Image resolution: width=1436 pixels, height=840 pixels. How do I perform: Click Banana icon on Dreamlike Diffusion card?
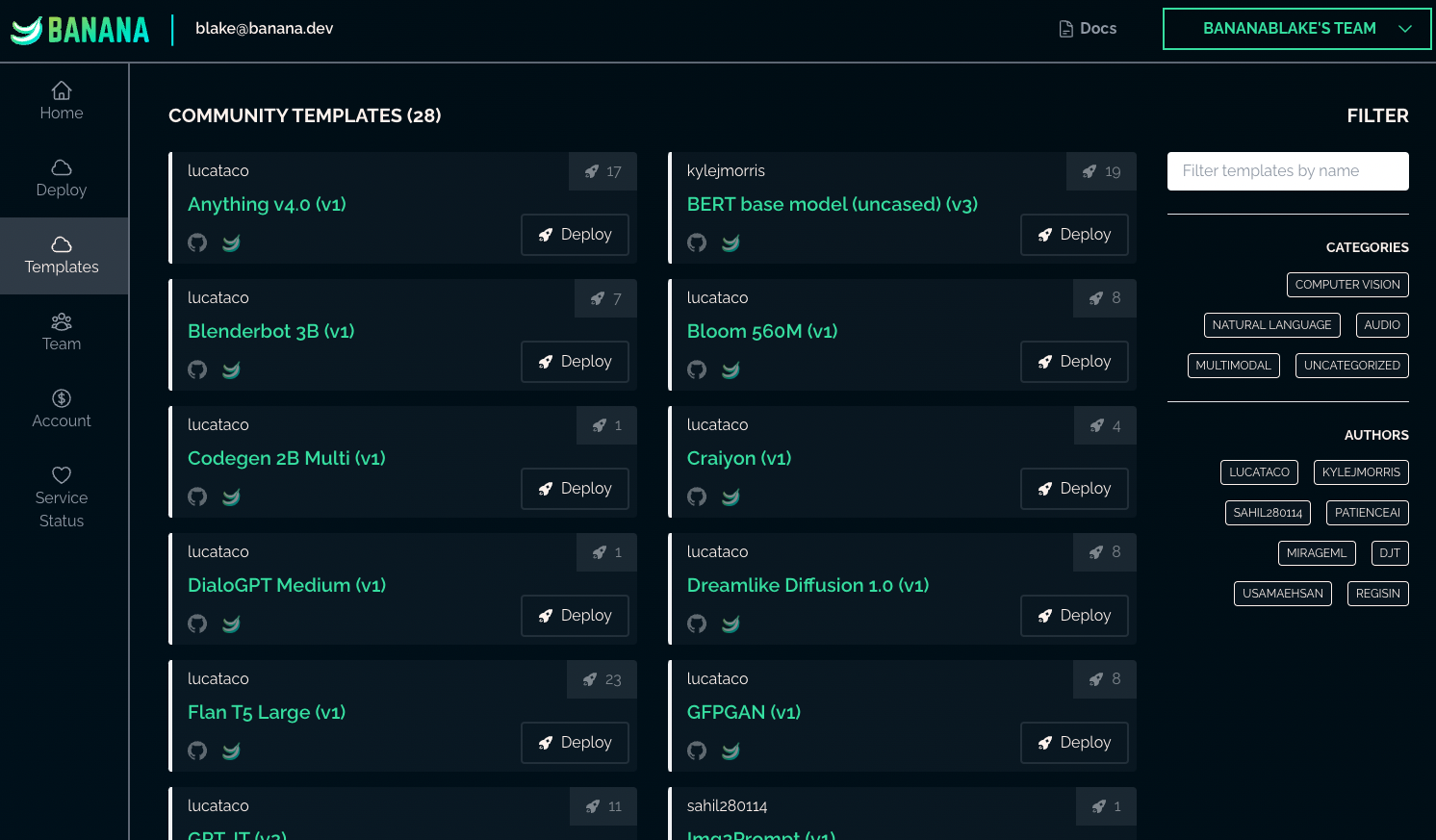pyautogui.click(x=731, y=624)
